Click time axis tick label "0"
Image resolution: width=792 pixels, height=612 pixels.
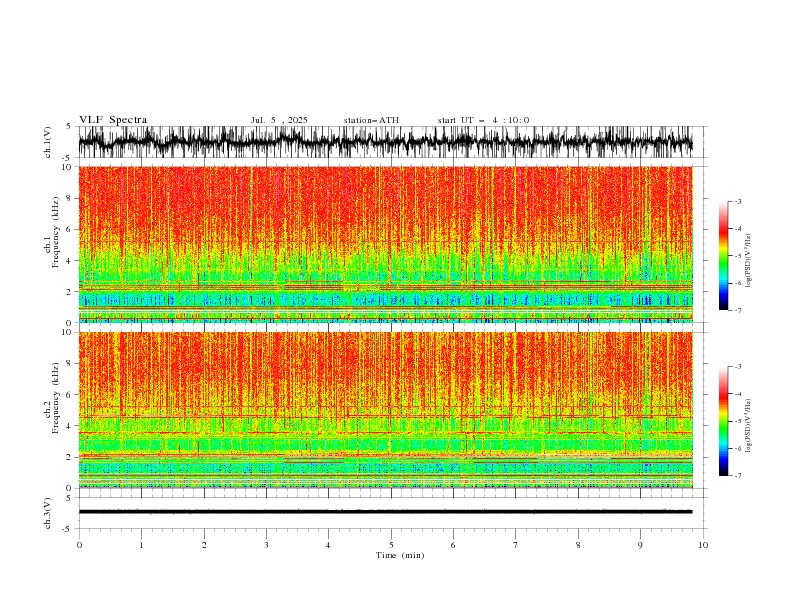pyautogui.click(x=79, y=545)
